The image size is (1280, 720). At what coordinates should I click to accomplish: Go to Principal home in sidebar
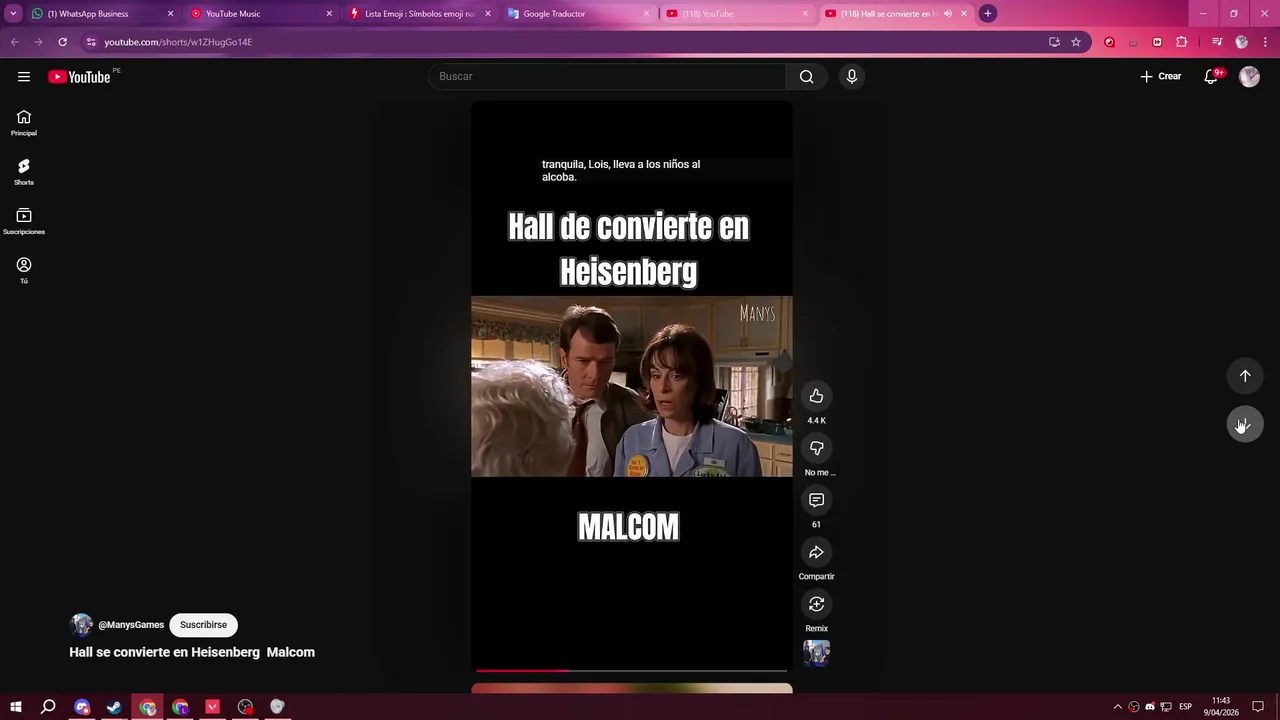pyautogui.click(x=24, y=123)
